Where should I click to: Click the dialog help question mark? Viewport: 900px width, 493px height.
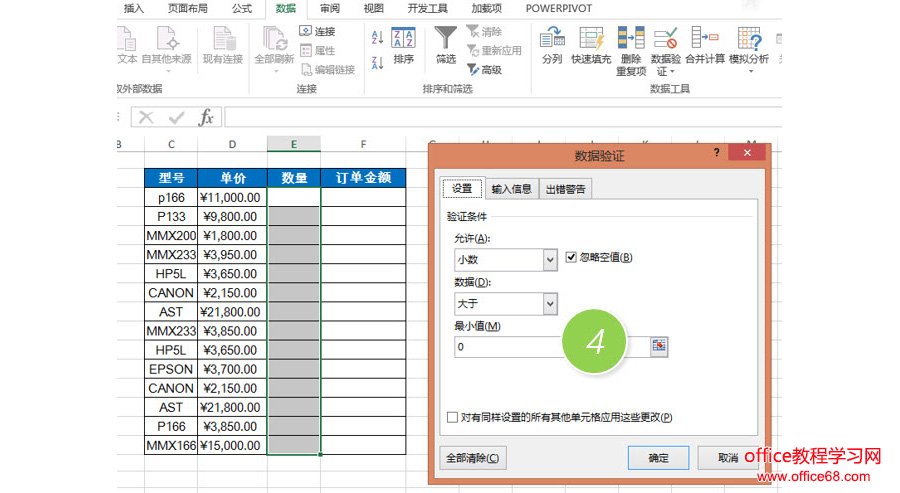716,152
